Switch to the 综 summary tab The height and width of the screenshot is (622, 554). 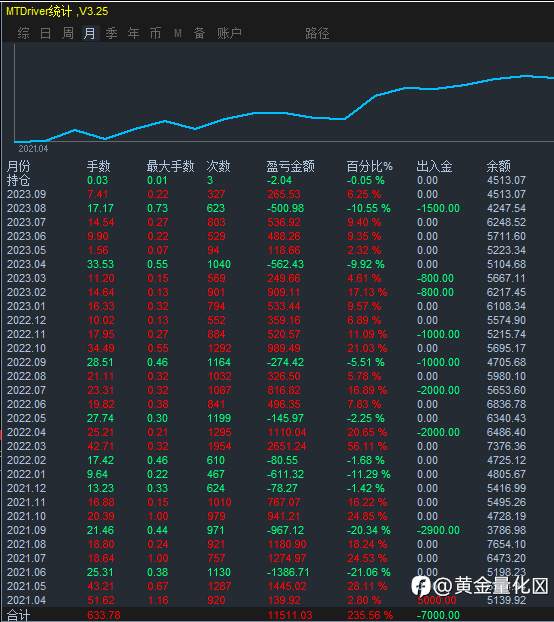(23, 33)
